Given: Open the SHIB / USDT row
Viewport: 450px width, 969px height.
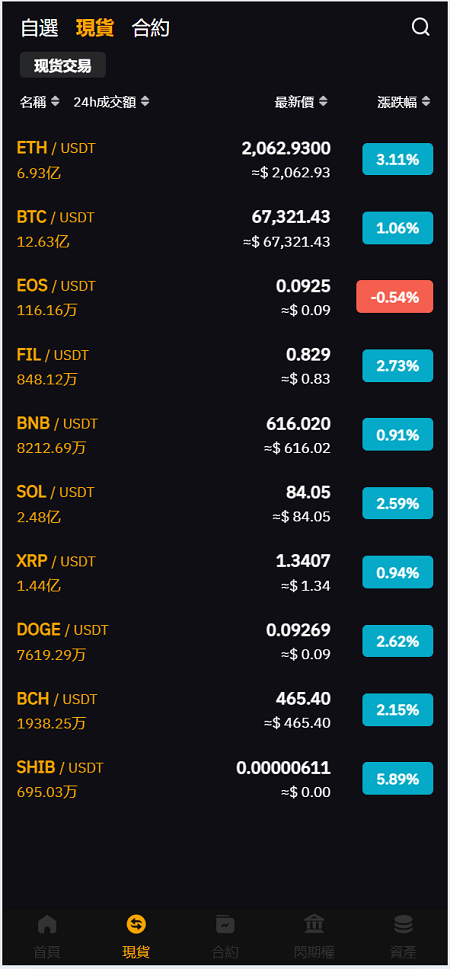Looking at the screenshot, I should [225, 779].
